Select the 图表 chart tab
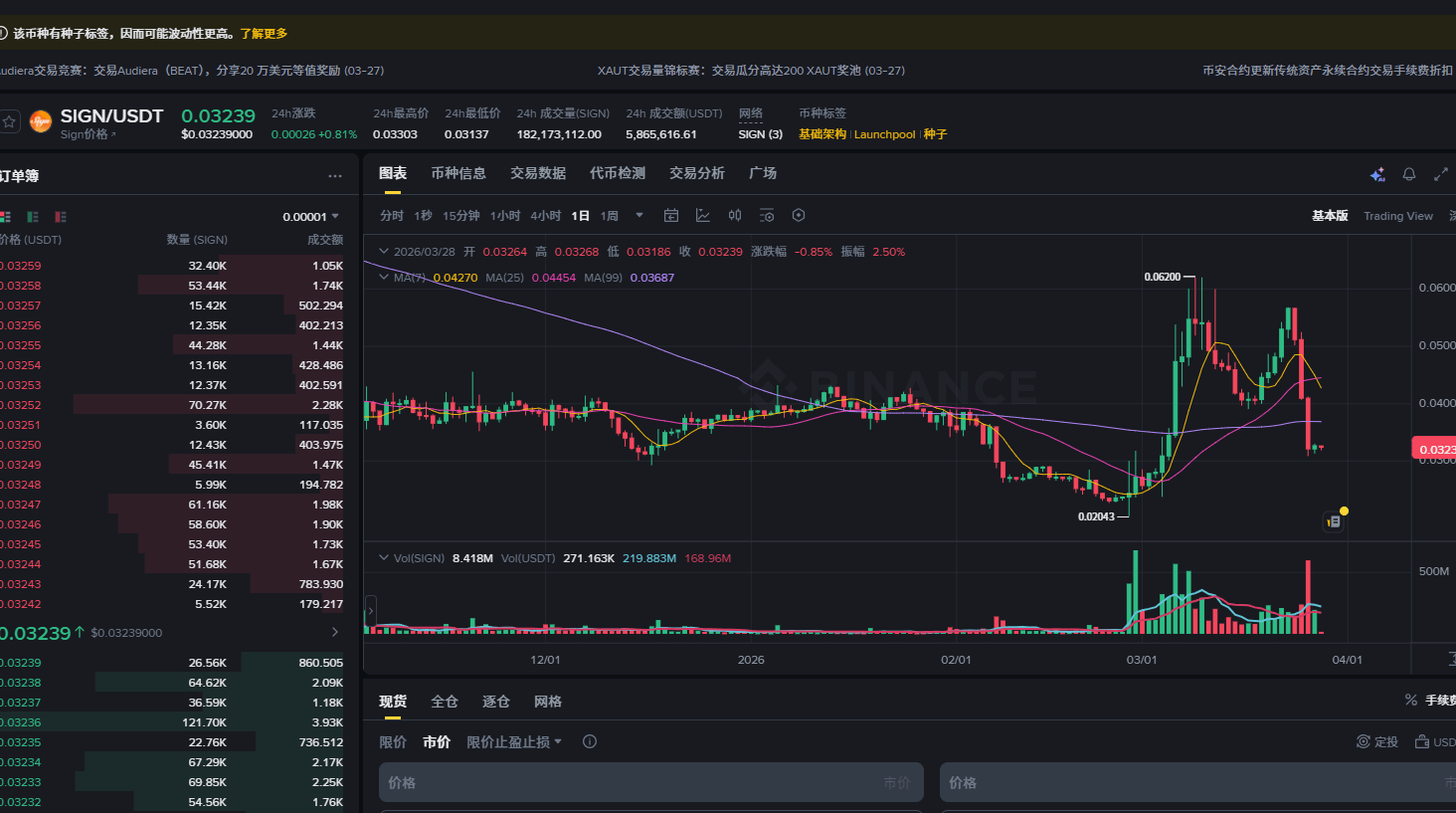 click(x=393, y=173)
